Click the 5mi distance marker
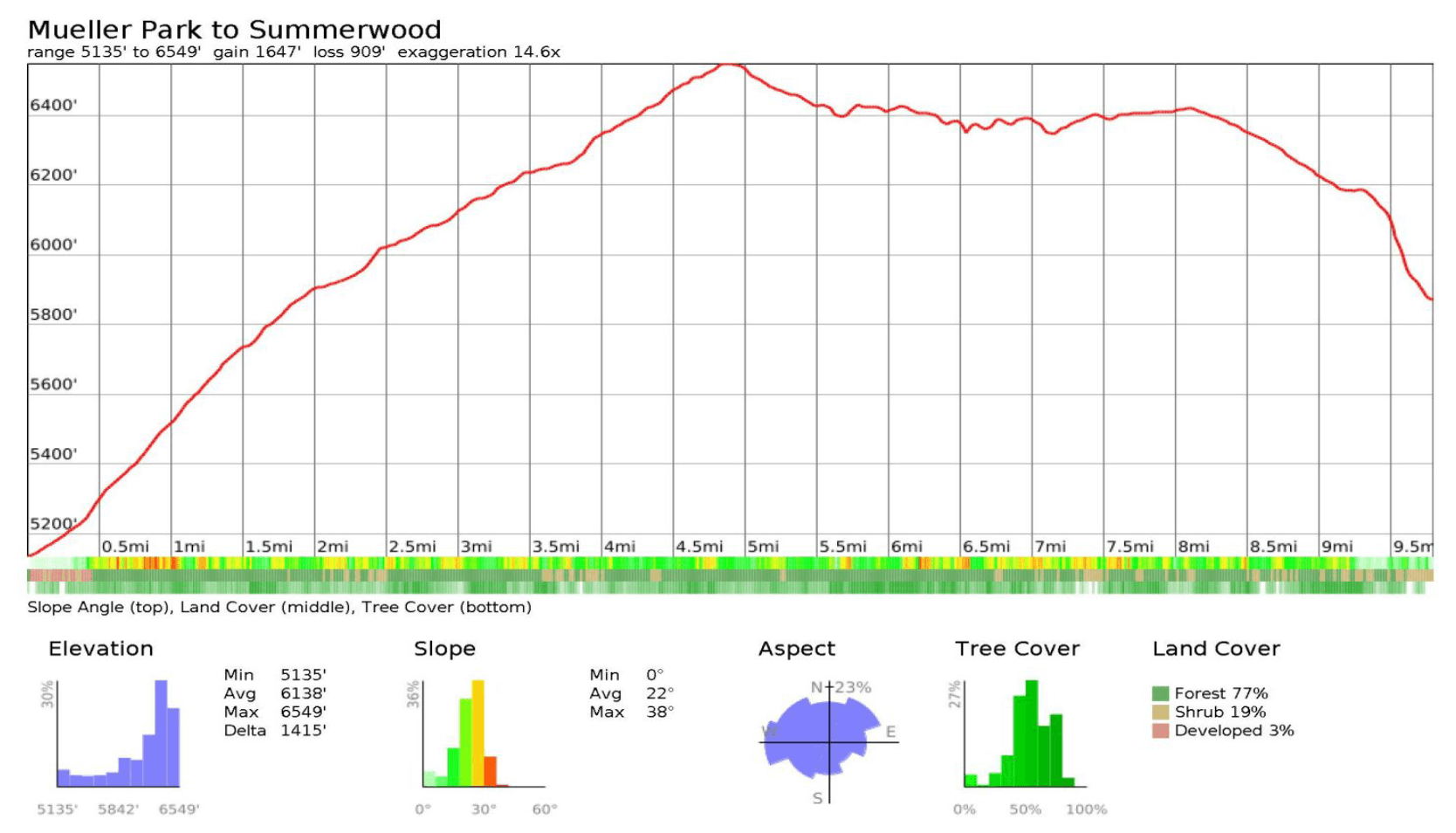Image resolution: width=1456 pixels, height=833 pixels. (763, 547)
